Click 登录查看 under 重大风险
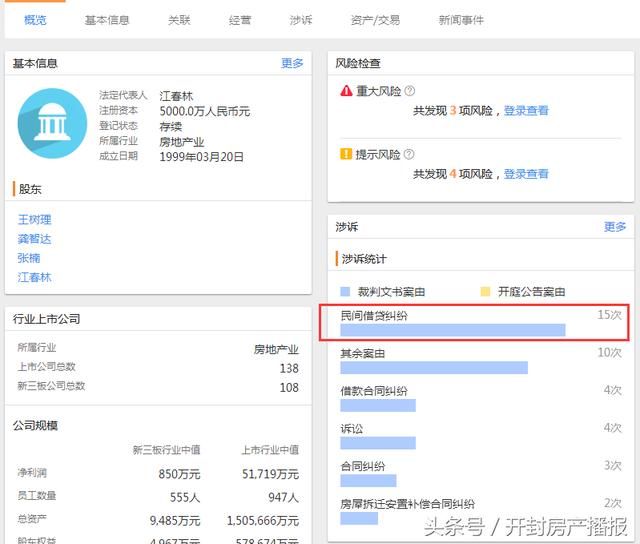Screen dimensions: 640x544 (526, 111)
